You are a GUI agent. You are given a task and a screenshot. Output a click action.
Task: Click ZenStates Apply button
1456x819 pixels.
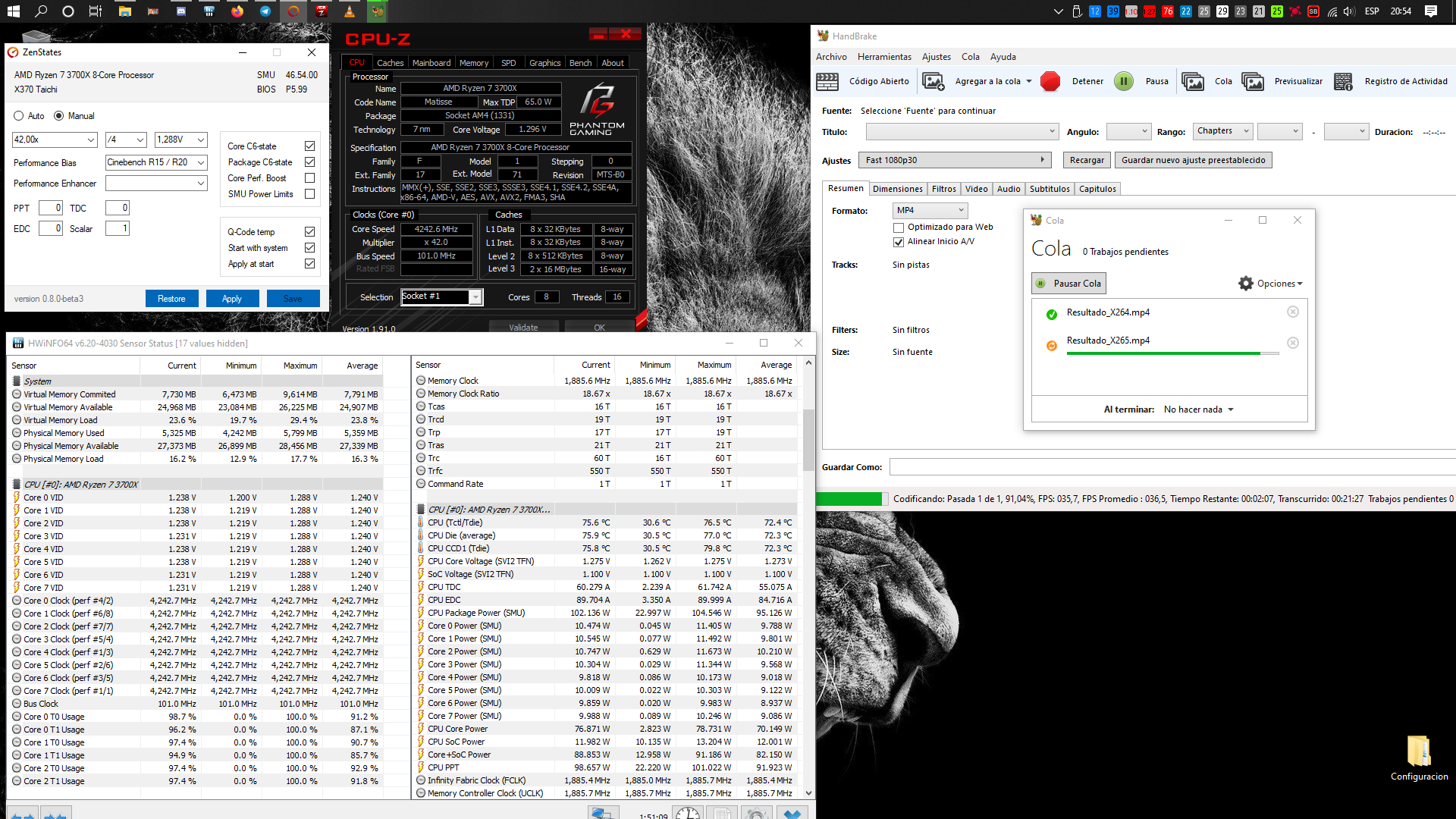(x=232, y=299)
